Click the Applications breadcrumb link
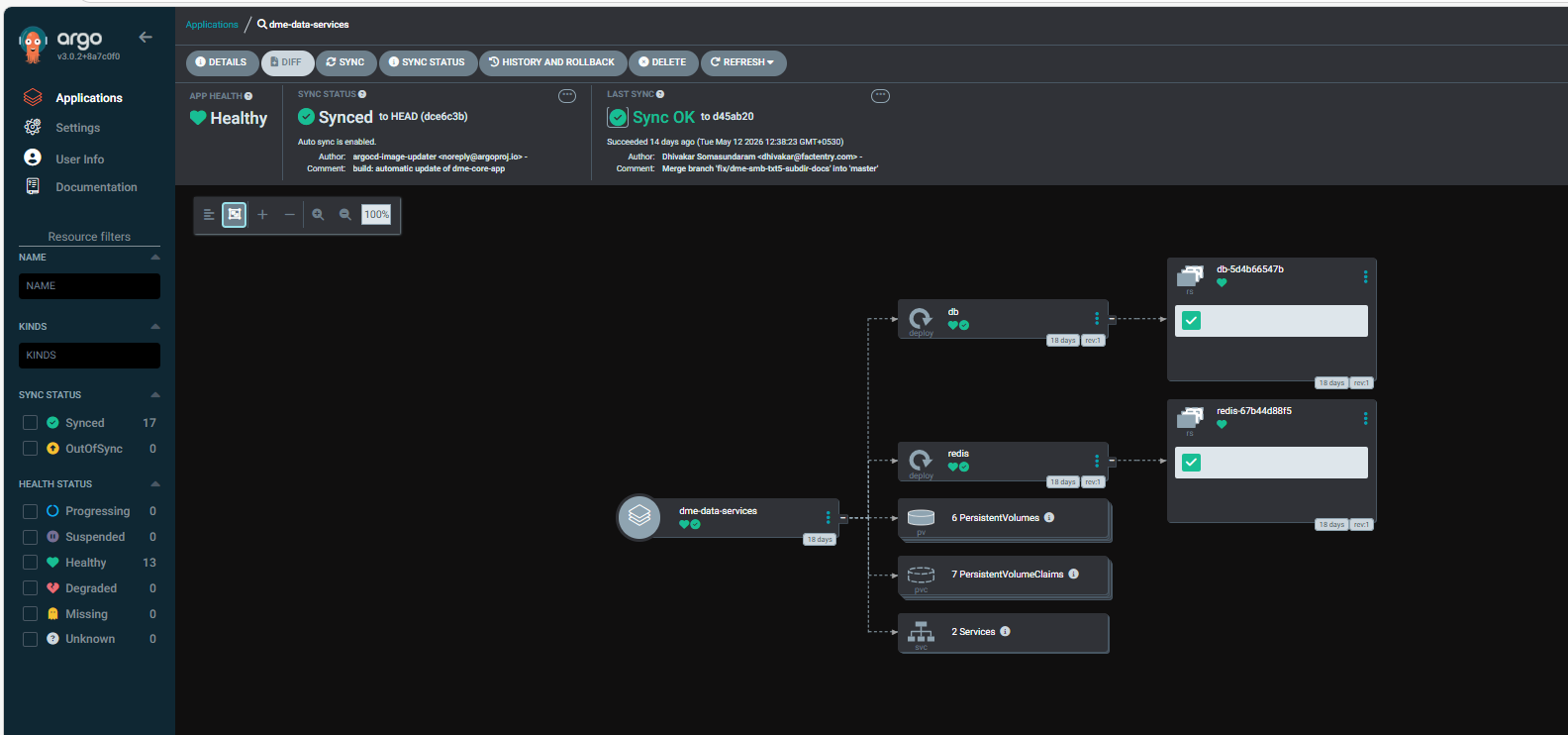Image resolution: width=1568 pixels, height=735 pixels. [x=212, y=25]
